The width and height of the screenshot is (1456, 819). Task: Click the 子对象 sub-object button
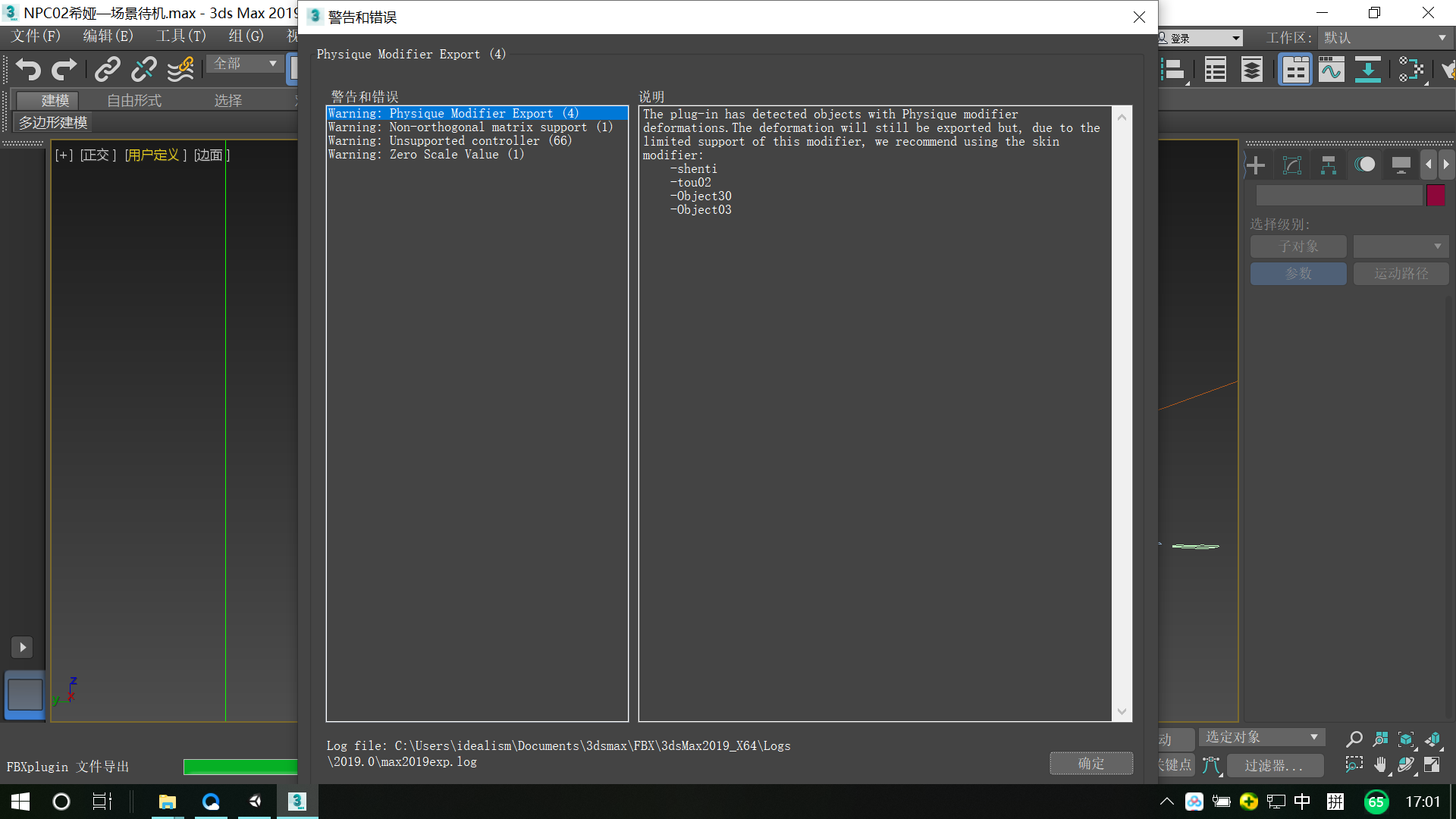point(1298,246)
